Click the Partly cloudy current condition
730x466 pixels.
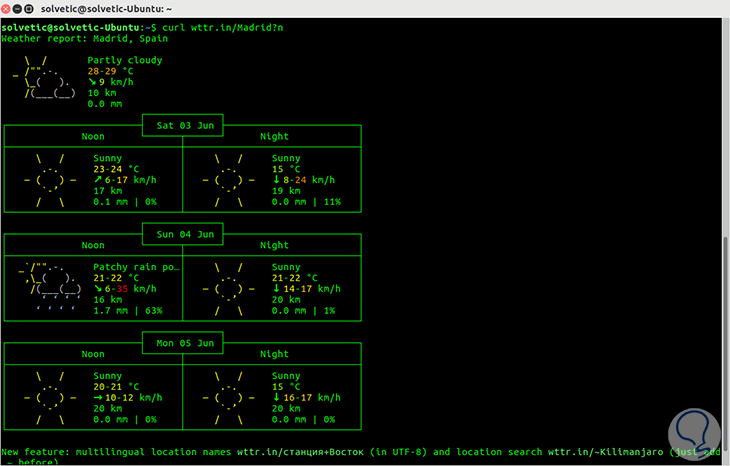[x=125, y=60]
